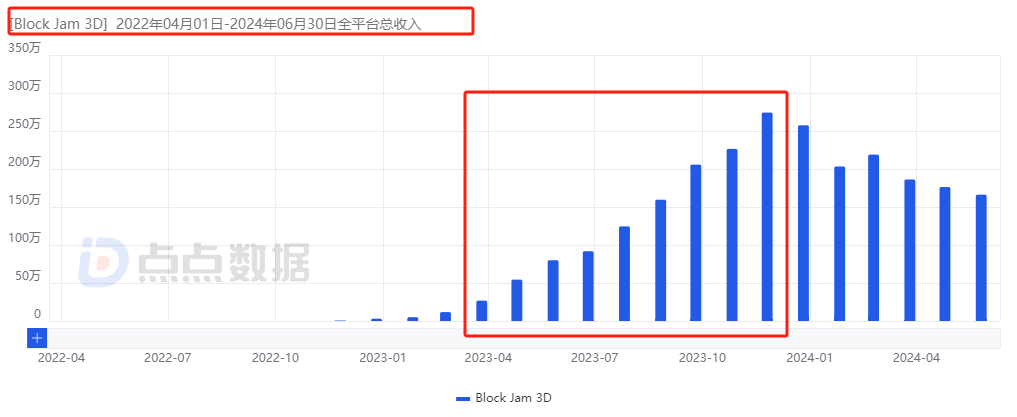The image size is (1017, 417).
Task: Click the x-axis label 2023-10
Action: pos(702,357)
